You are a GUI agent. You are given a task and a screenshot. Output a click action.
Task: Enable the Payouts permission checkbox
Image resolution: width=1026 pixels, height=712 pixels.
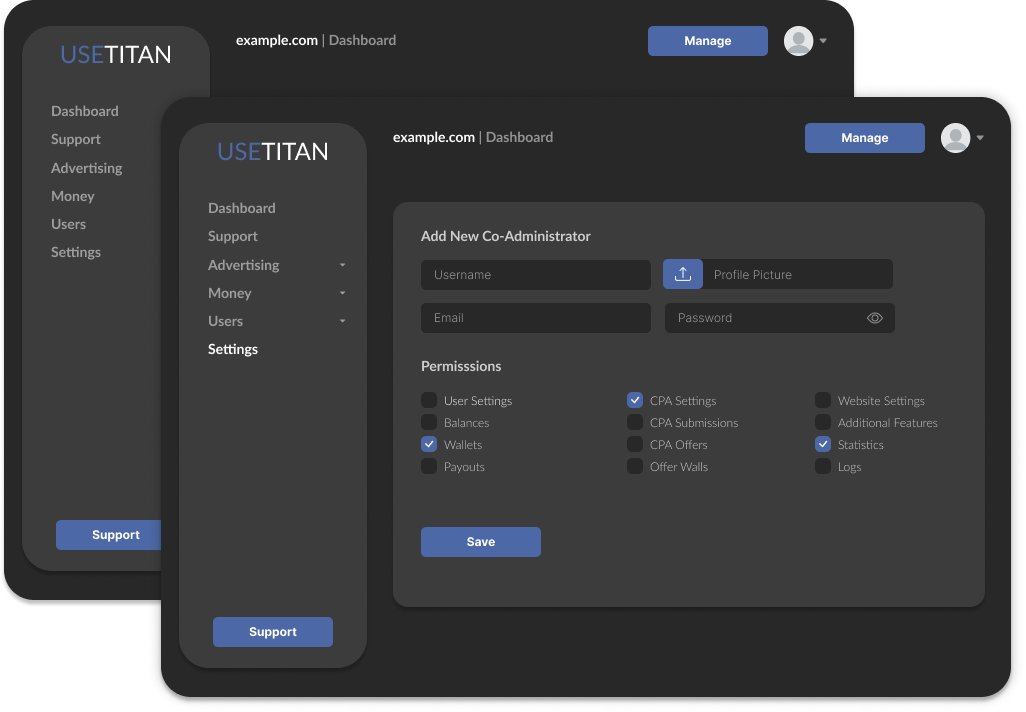tap(429, 467)
